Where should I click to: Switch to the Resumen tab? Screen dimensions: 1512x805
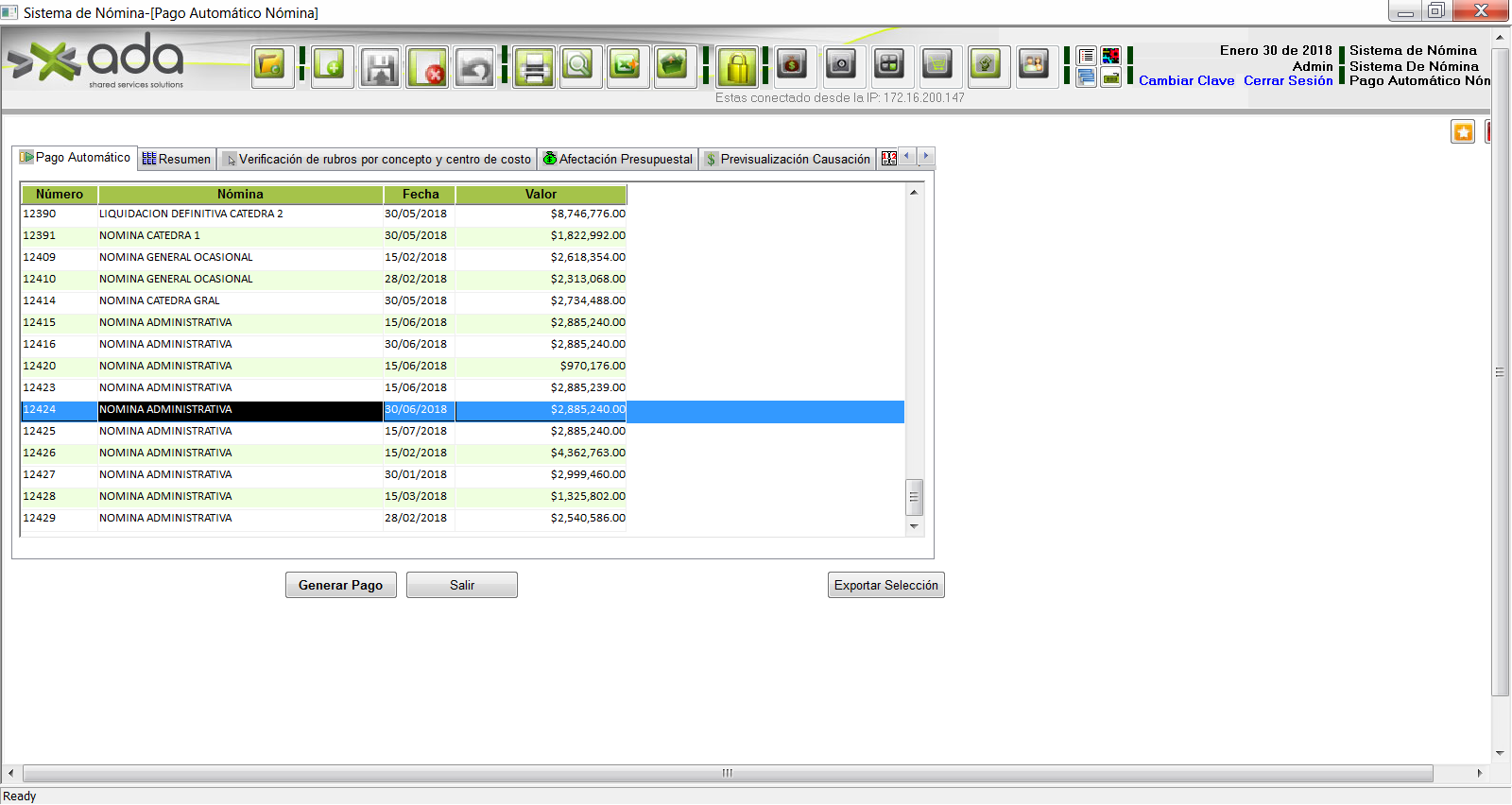pos(177,159)
